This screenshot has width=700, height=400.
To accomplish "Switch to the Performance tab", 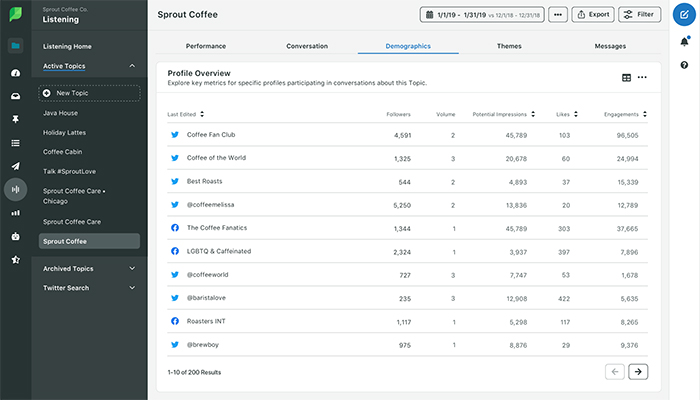I will pyautogui.click(x=206, y=46).
